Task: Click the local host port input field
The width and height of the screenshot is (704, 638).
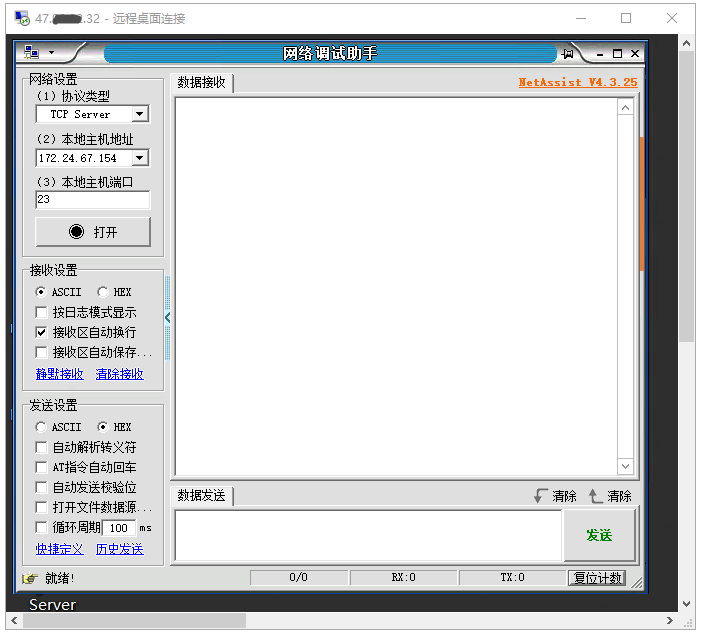Action: (92, 200)
